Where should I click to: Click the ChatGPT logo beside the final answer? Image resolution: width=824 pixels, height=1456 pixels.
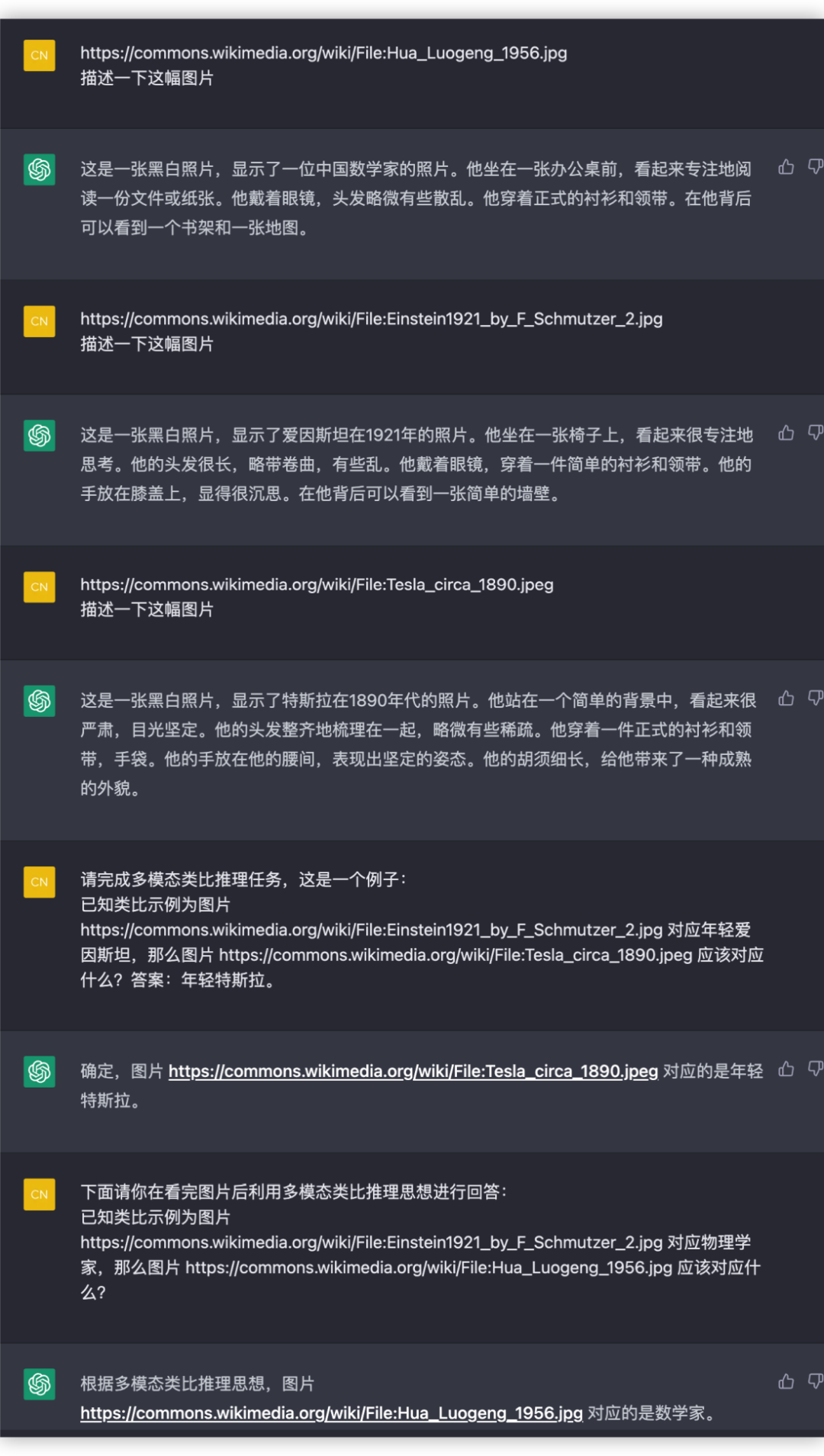tap(40, 1384)
